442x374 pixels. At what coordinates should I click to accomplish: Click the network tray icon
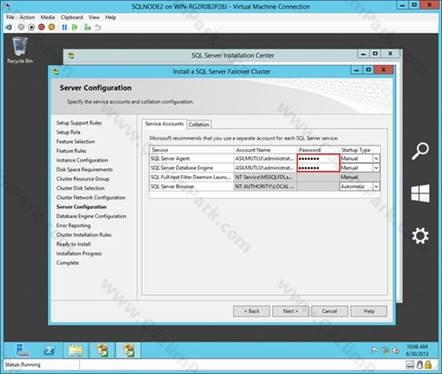[386, 350]
